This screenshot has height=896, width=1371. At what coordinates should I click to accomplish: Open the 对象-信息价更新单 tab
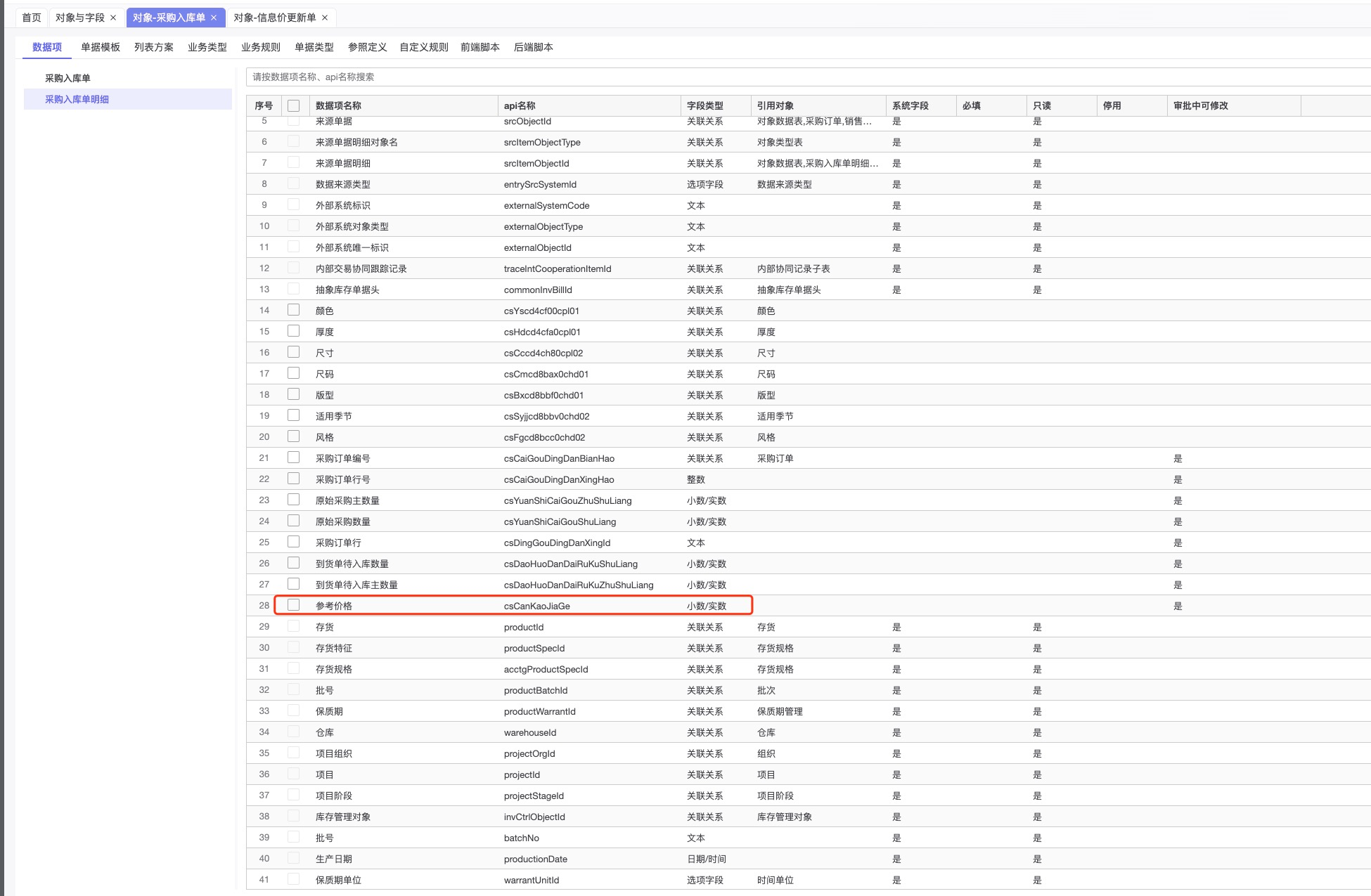click(x=274, y=18)
